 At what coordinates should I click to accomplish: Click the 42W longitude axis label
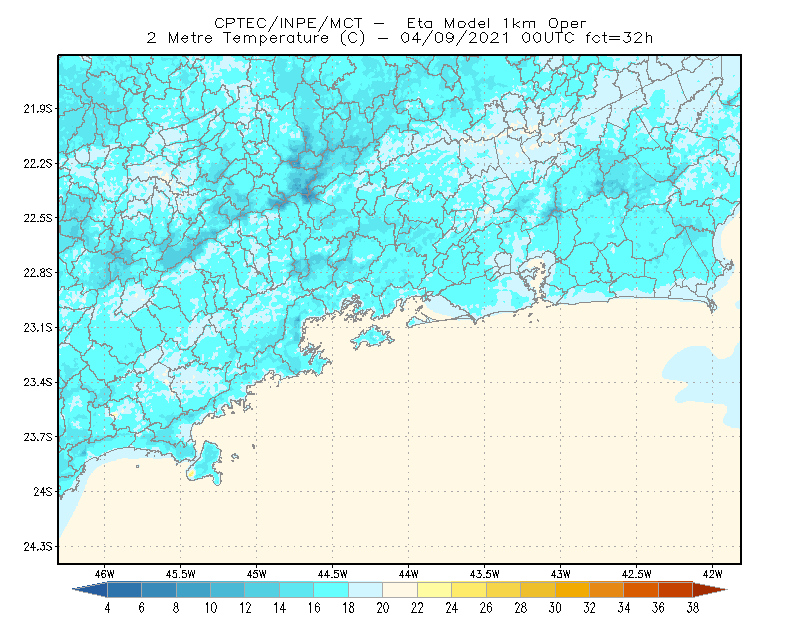[712, 574]
